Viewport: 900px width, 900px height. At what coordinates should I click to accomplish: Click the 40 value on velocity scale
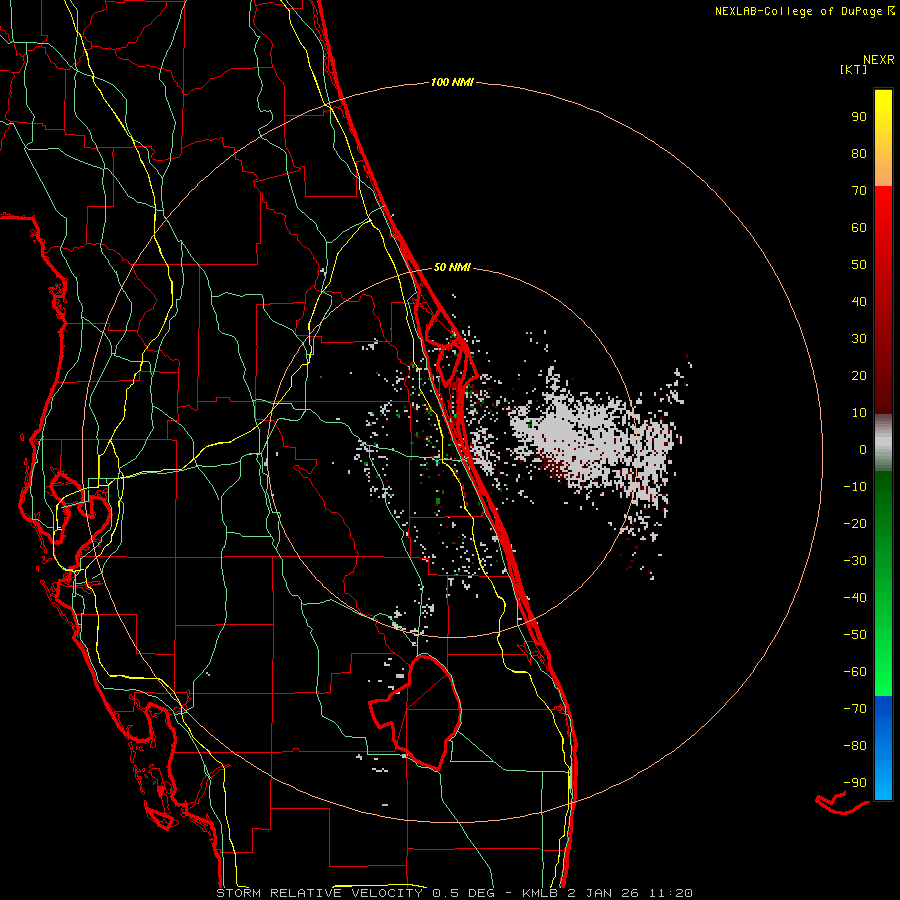point(859,302)
